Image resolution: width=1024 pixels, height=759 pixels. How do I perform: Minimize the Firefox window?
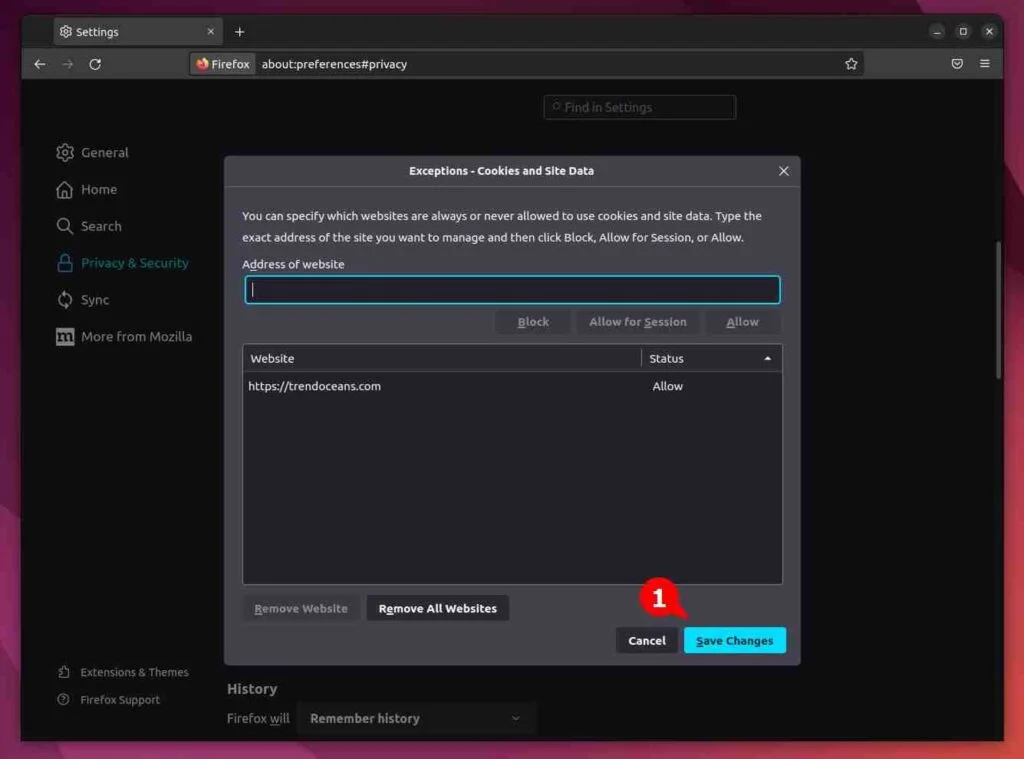(936, 31)
